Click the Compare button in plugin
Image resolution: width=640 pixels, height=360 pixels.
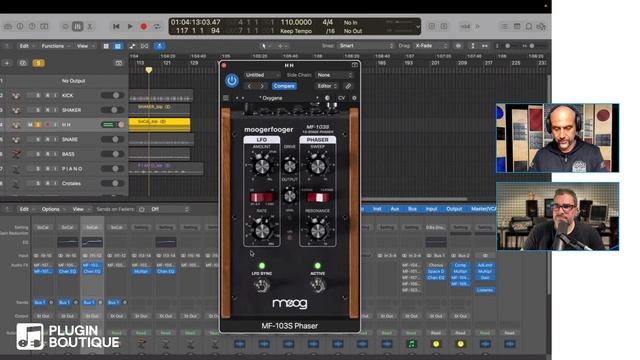tap(284, 86)
